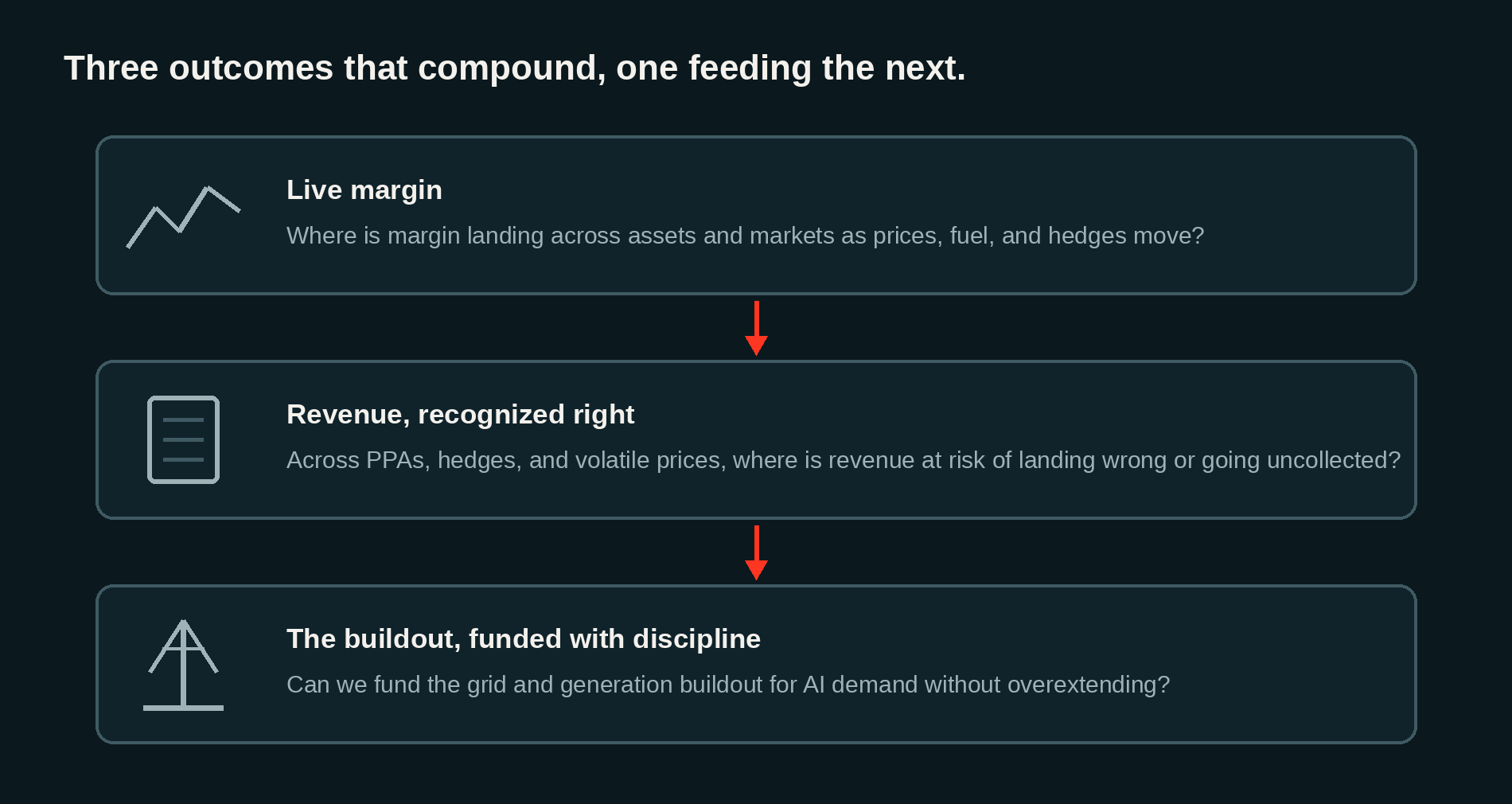1512x804 pixels.
Task: Click empty right area of the buildout card
Action: (x=1297, y=665)
